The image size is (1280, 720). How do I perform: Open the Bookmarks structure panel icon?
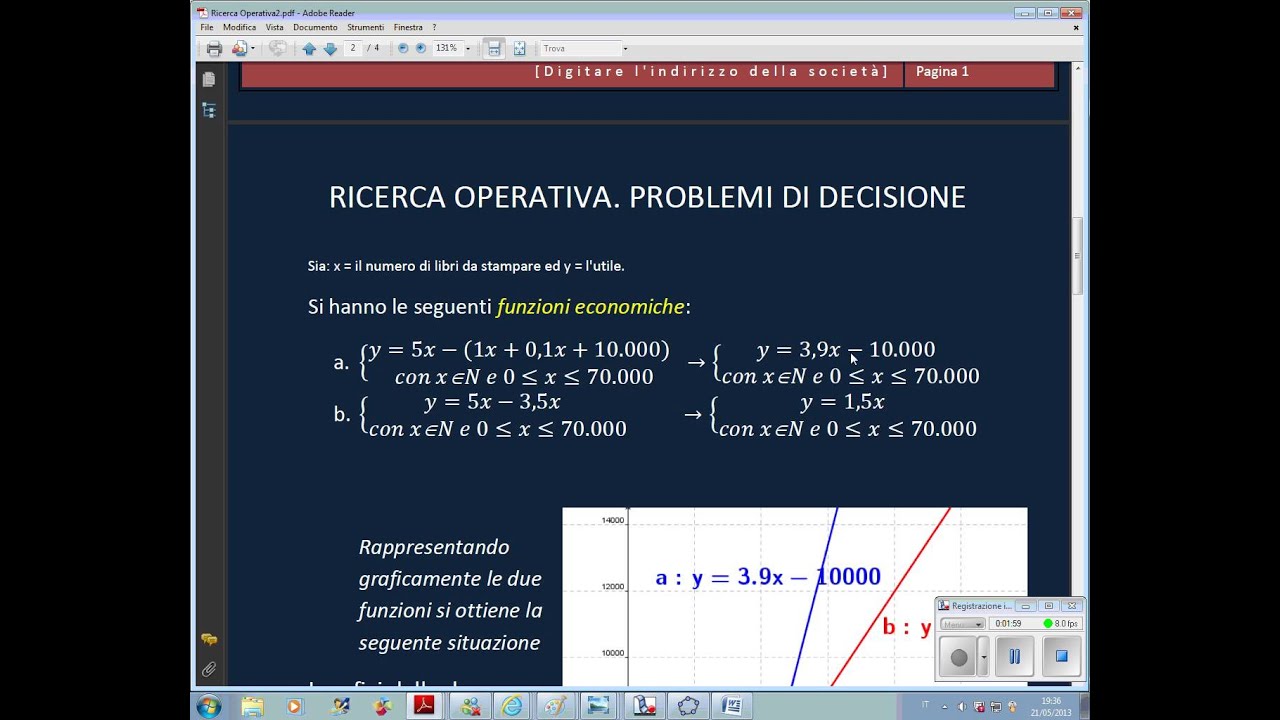pyautogui.click(x=209, y=110)
